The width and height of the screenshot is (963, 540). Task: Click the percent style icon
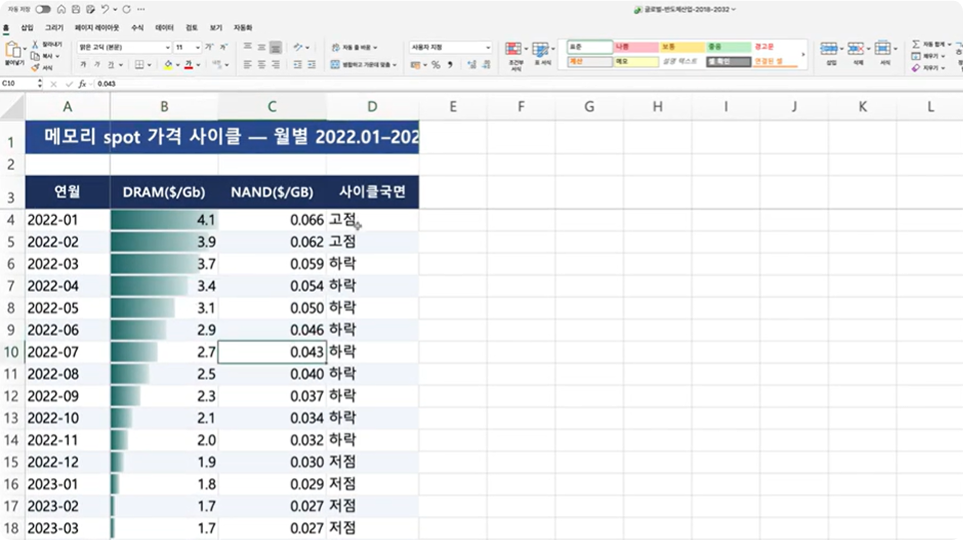pos(435,65)
